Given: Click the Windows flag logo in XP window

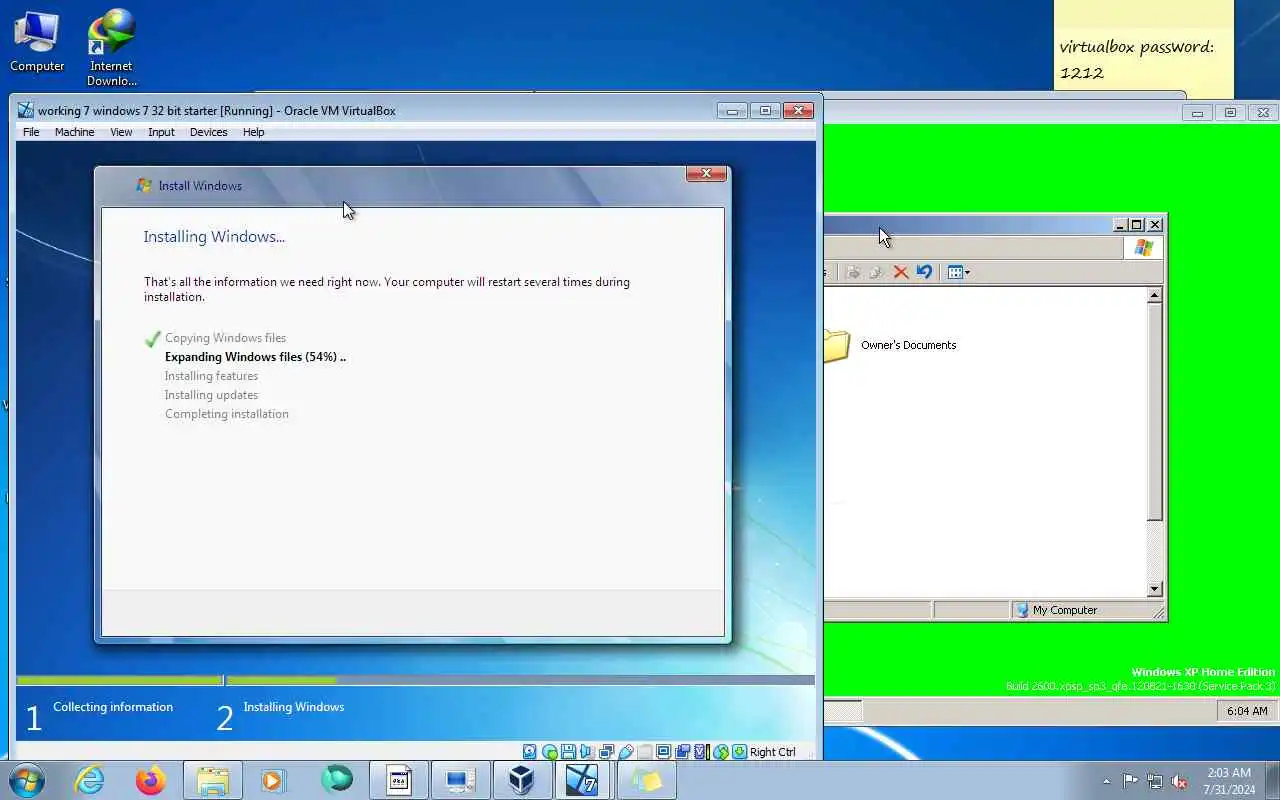Looking at the screenshot, I should coord(1144,248).
